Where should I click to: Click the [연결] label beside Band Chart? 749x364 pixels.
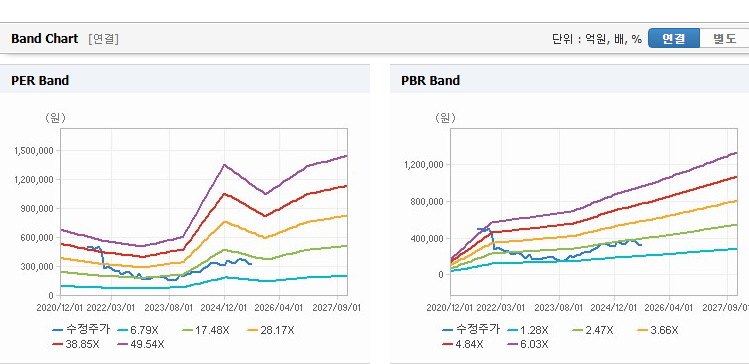(x=104, y=39)
